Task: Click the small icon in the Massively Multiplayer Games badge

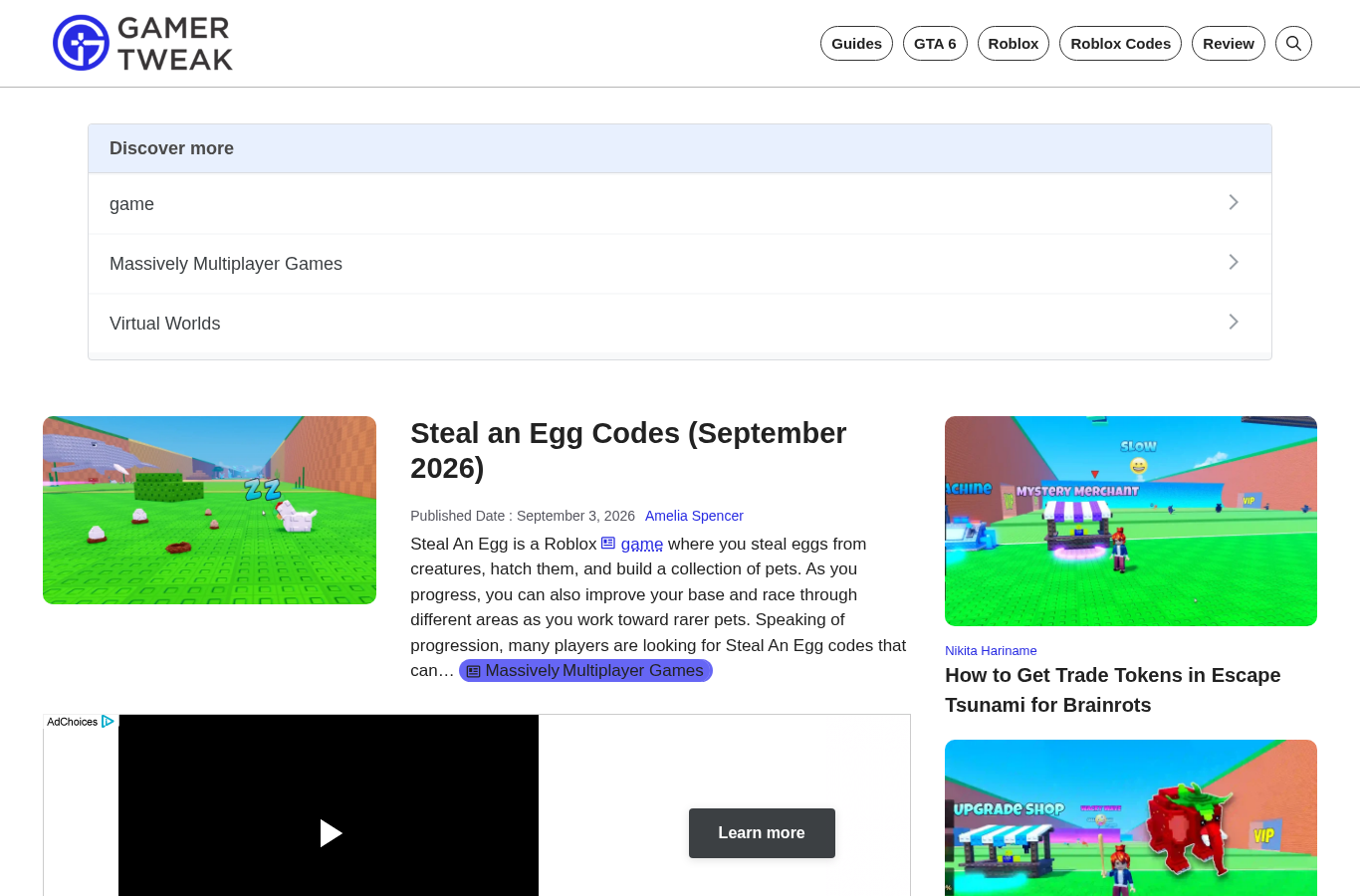Action: point(474,671)
